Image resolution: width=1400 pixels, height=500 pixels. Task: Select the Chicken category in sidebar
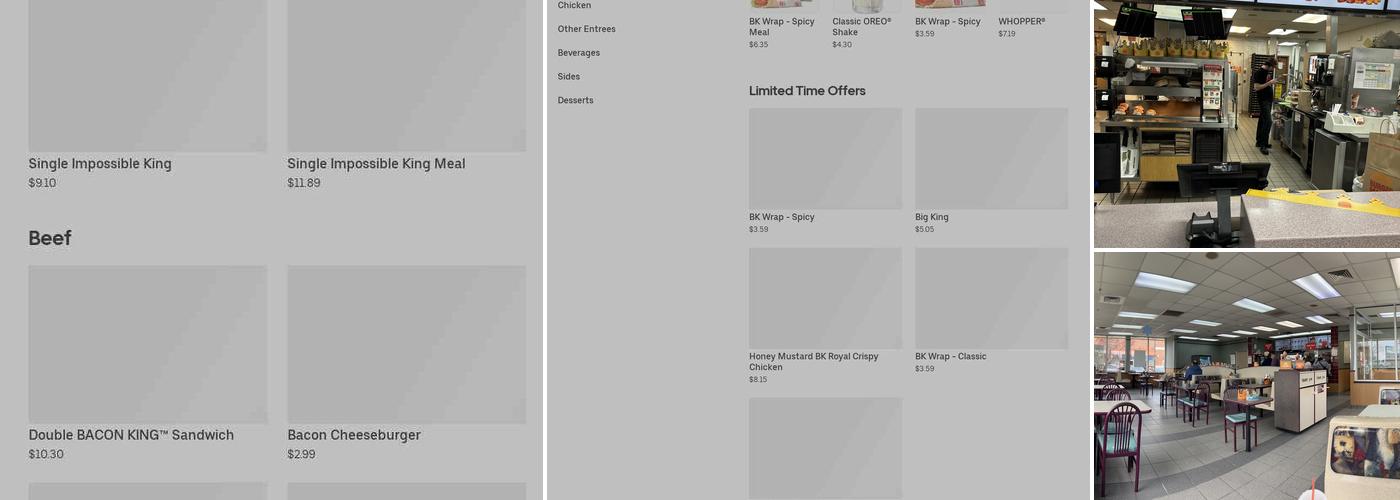[x=574, y=6]
